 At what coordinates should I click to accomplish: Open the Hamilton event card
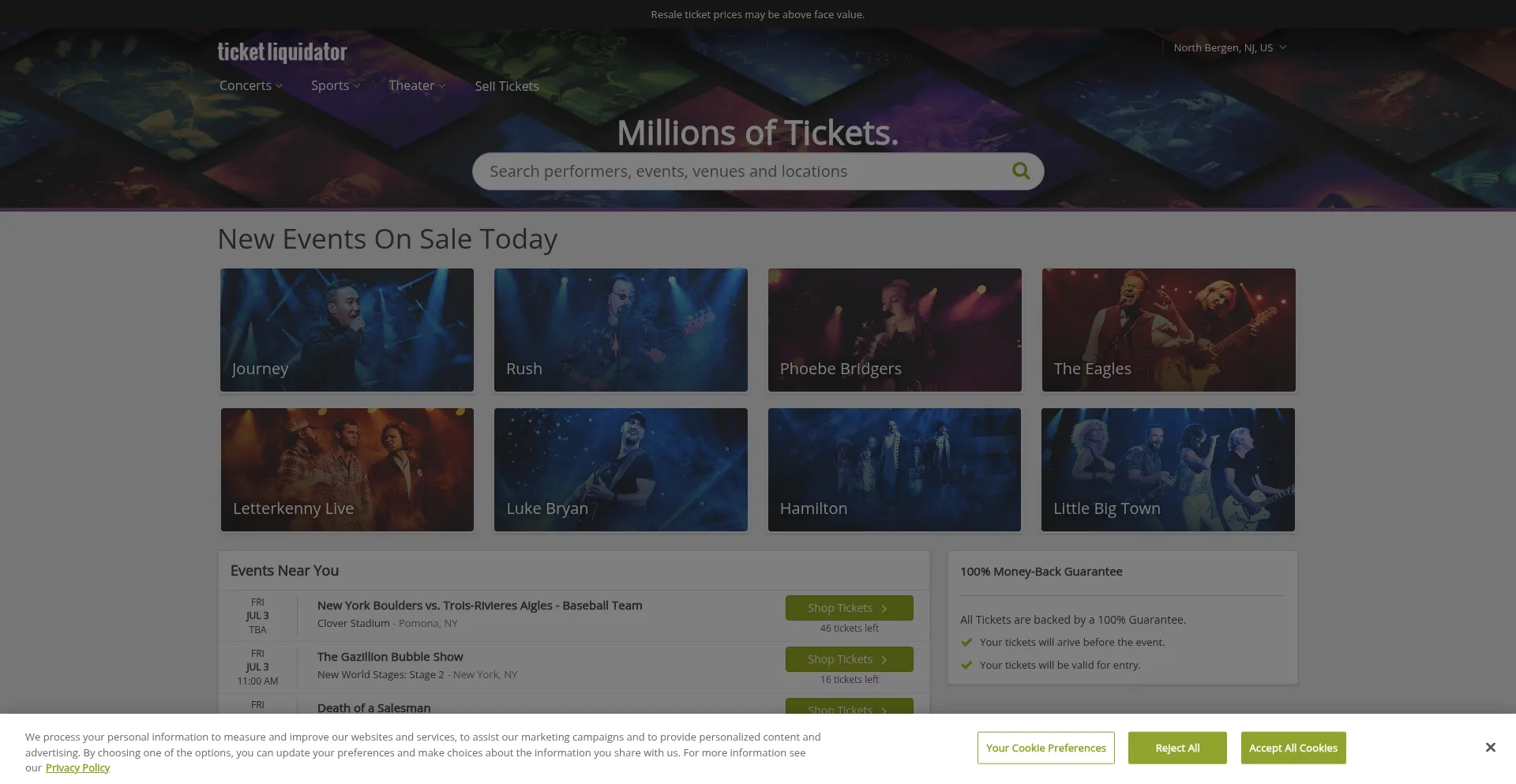click(x=895, y=470)
